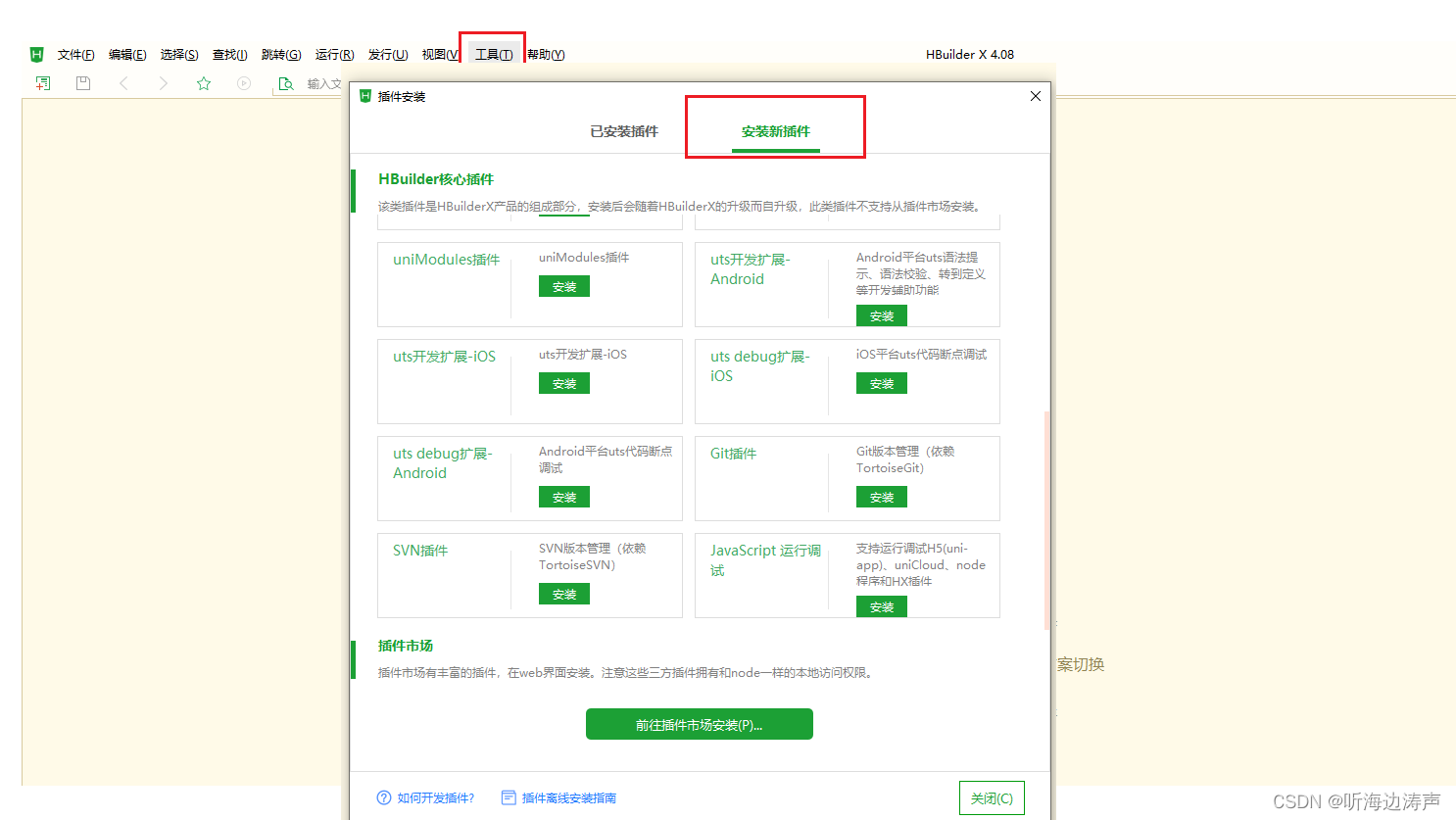Install the Git插件 plugin

coord(882,497)
